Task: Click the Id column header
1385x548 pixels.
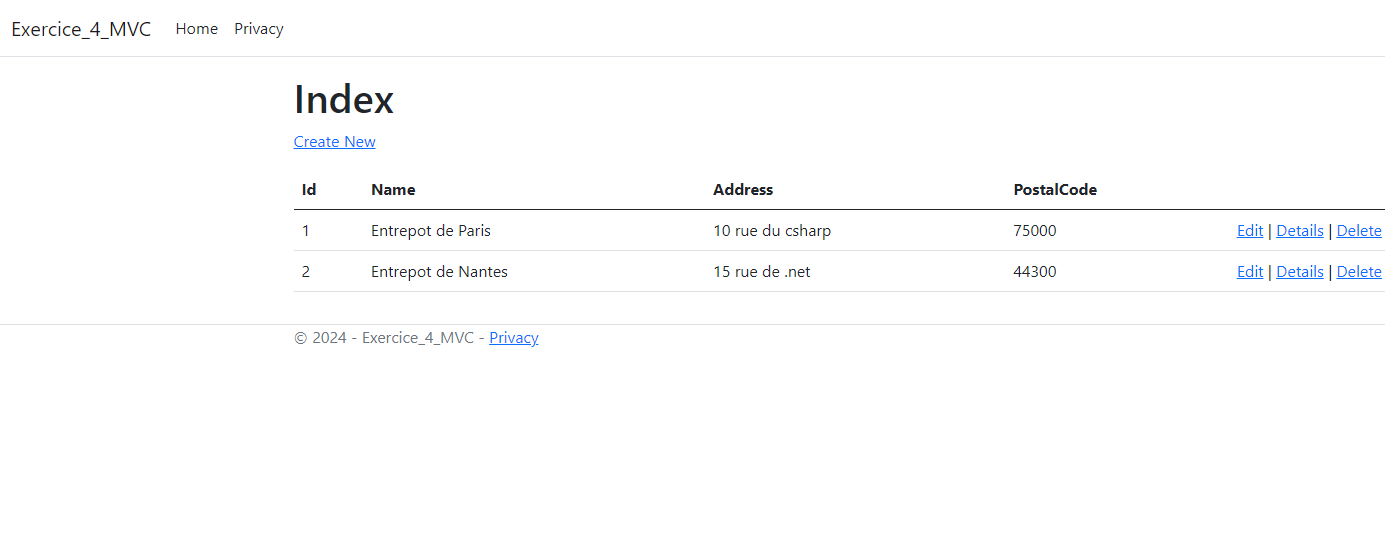Action: (x=309, y=190)
